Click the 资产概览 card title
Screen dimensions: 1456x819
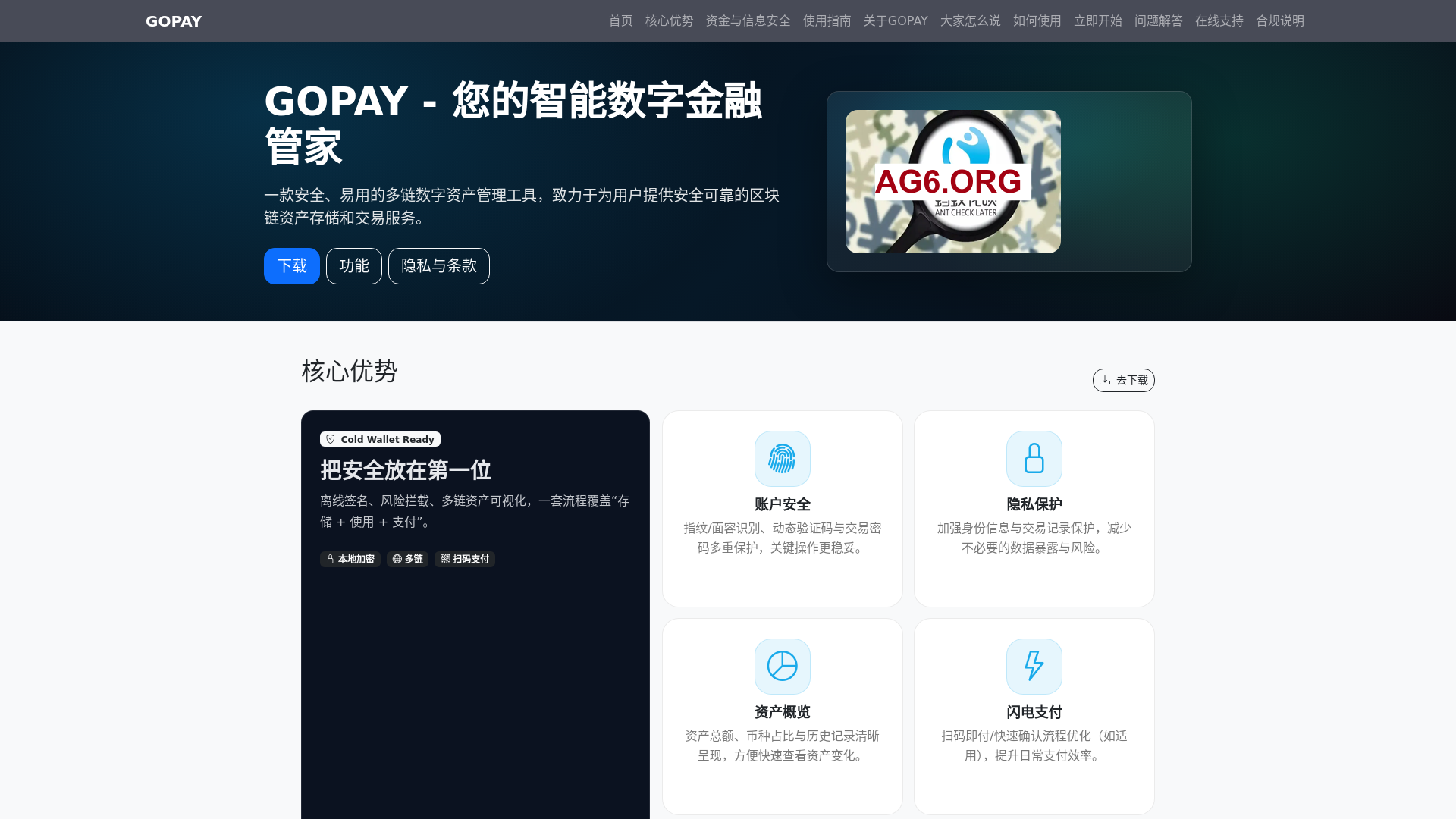[782, 712]
